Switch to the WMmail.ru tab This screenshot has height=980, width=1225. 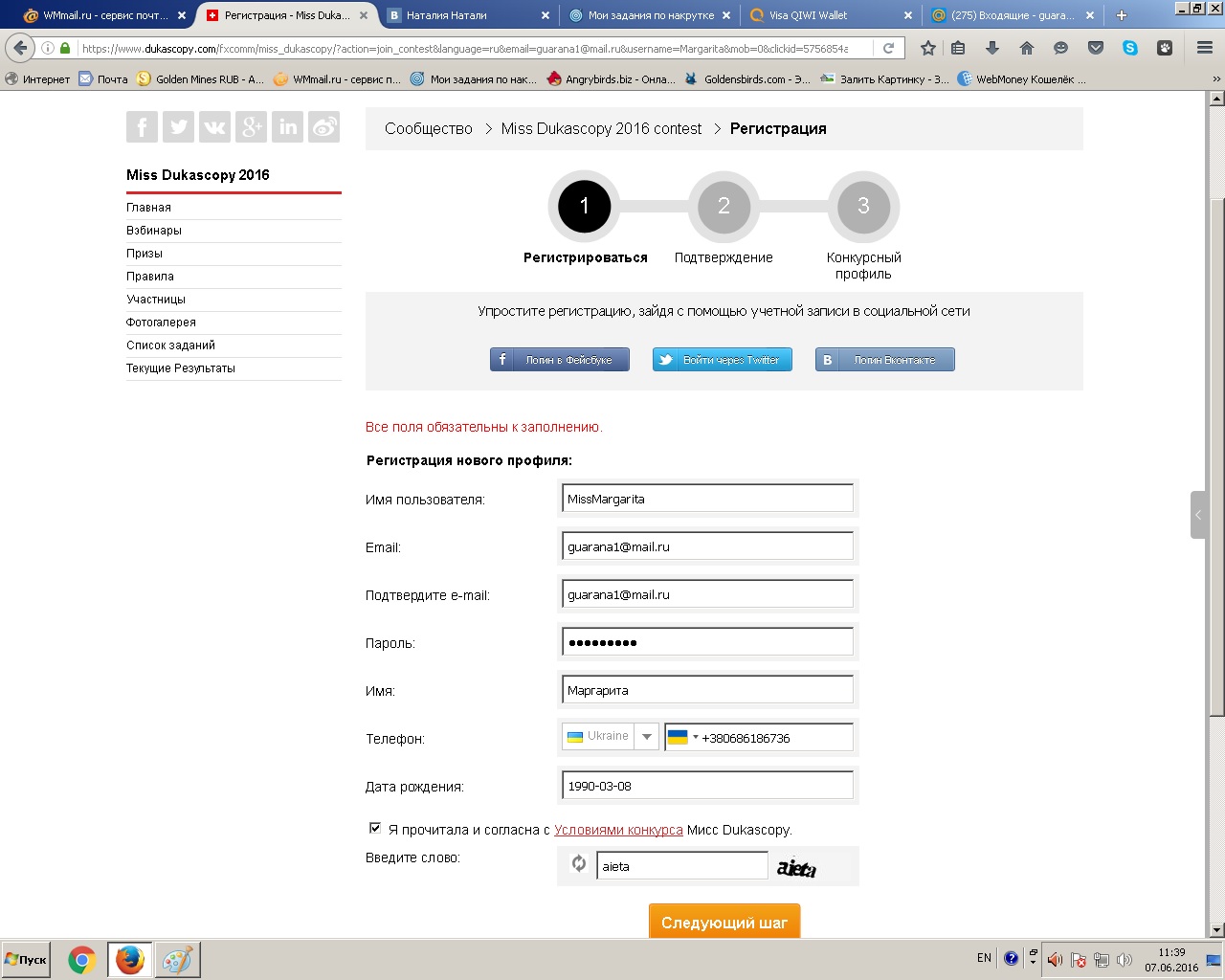click(103, 15)
